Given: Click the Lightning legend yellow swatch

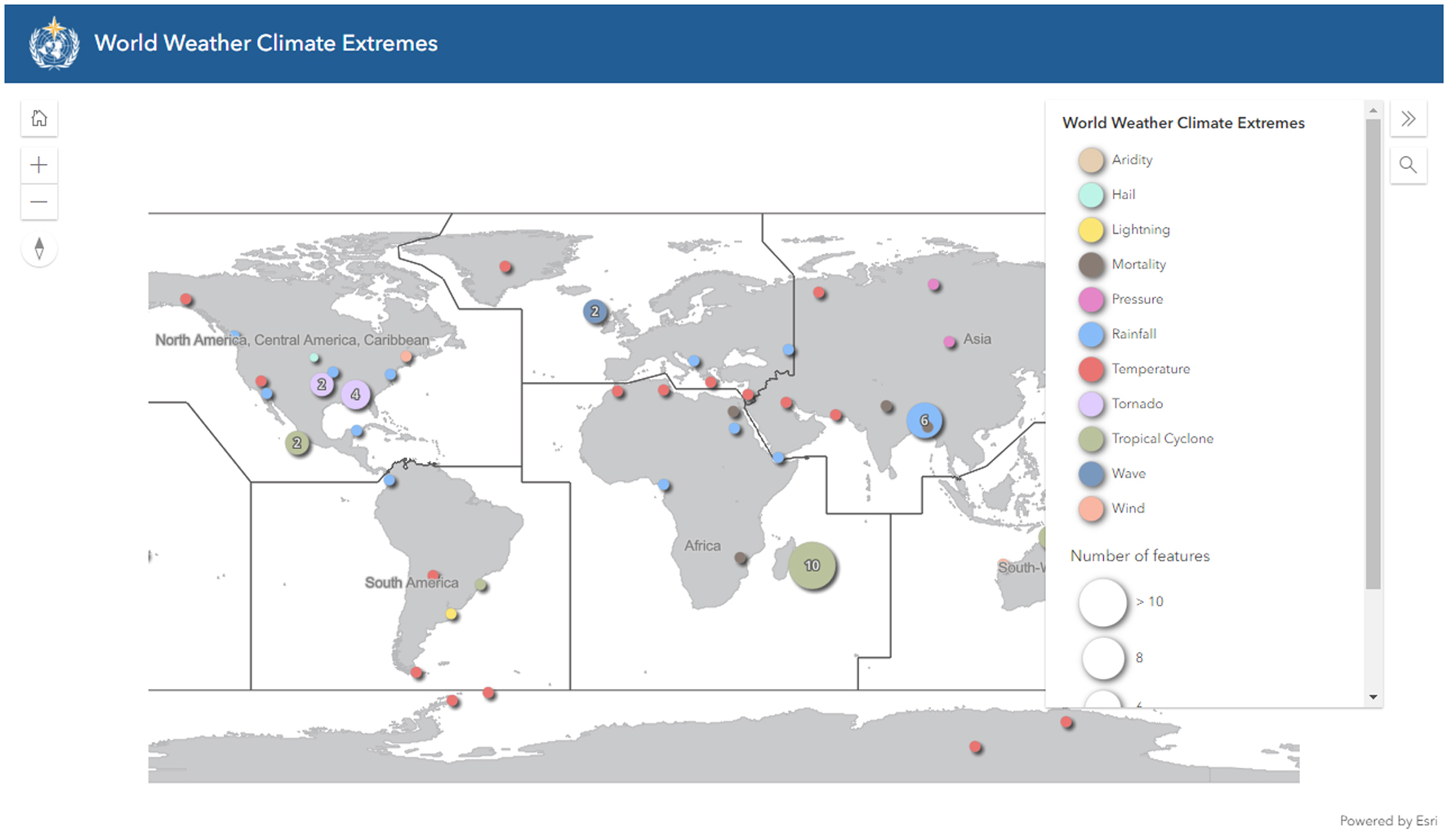Looking at the screenshot, I should pyautogui.click(x=1091, y=230).
